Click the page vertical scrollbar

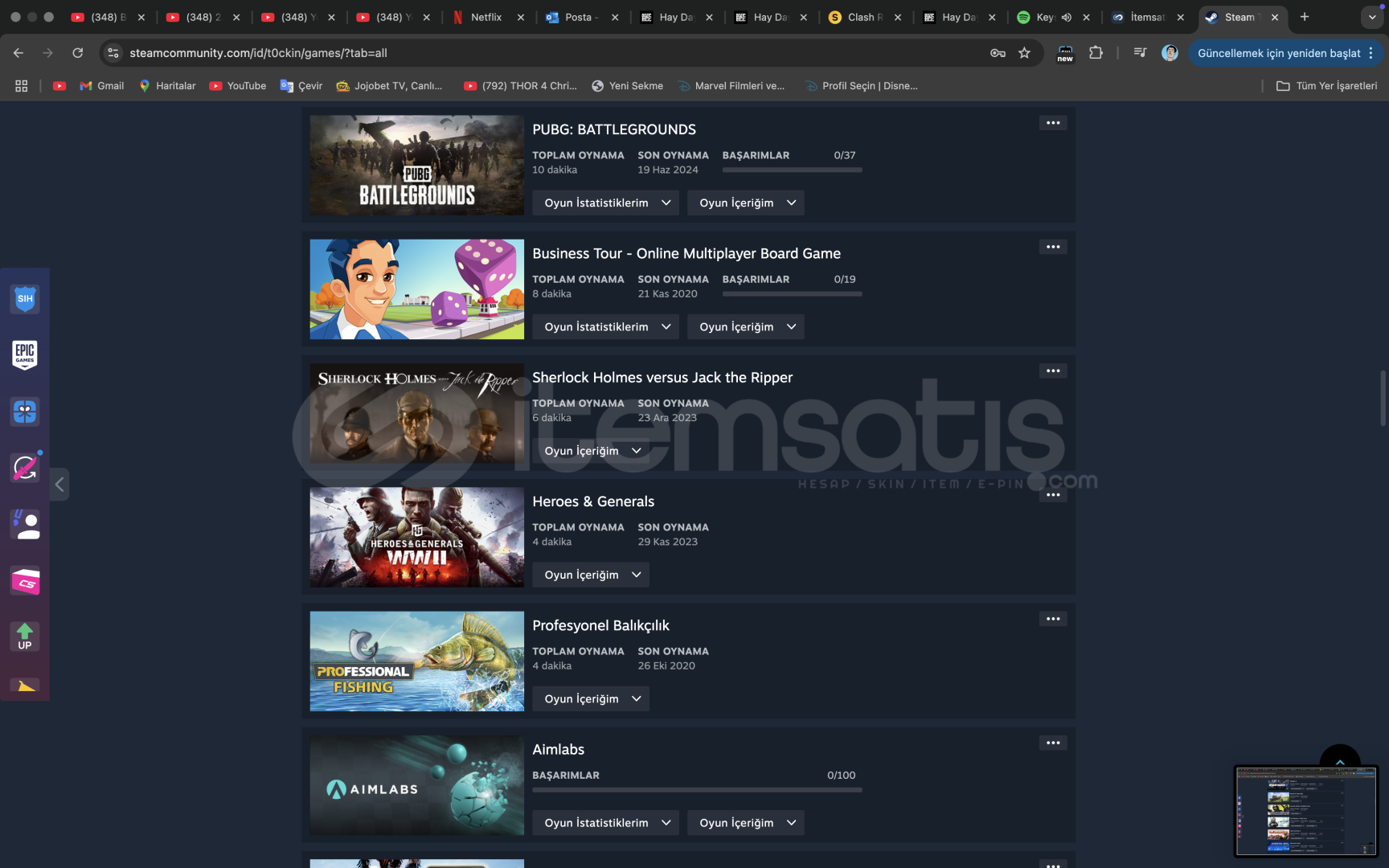(x=1383, y=398)
